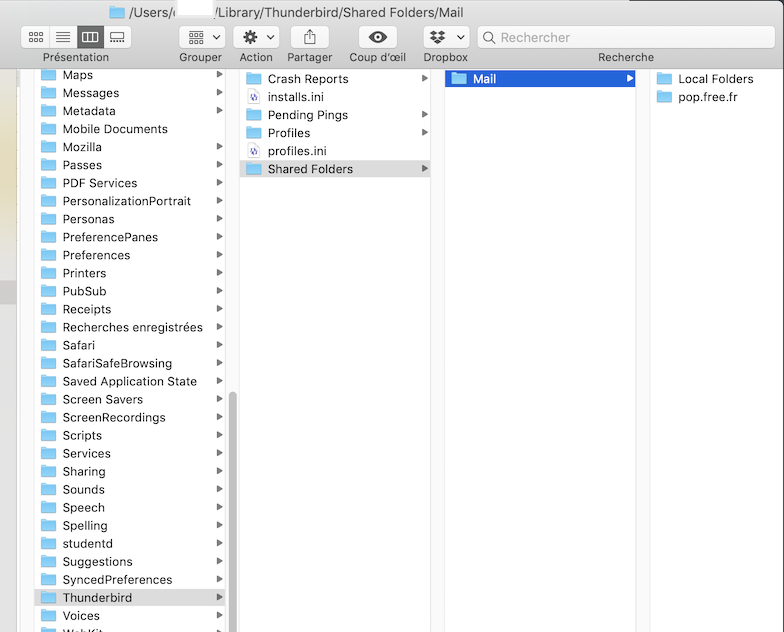
Task: Open the Grouper dropdown
Action: click(202, 37)
